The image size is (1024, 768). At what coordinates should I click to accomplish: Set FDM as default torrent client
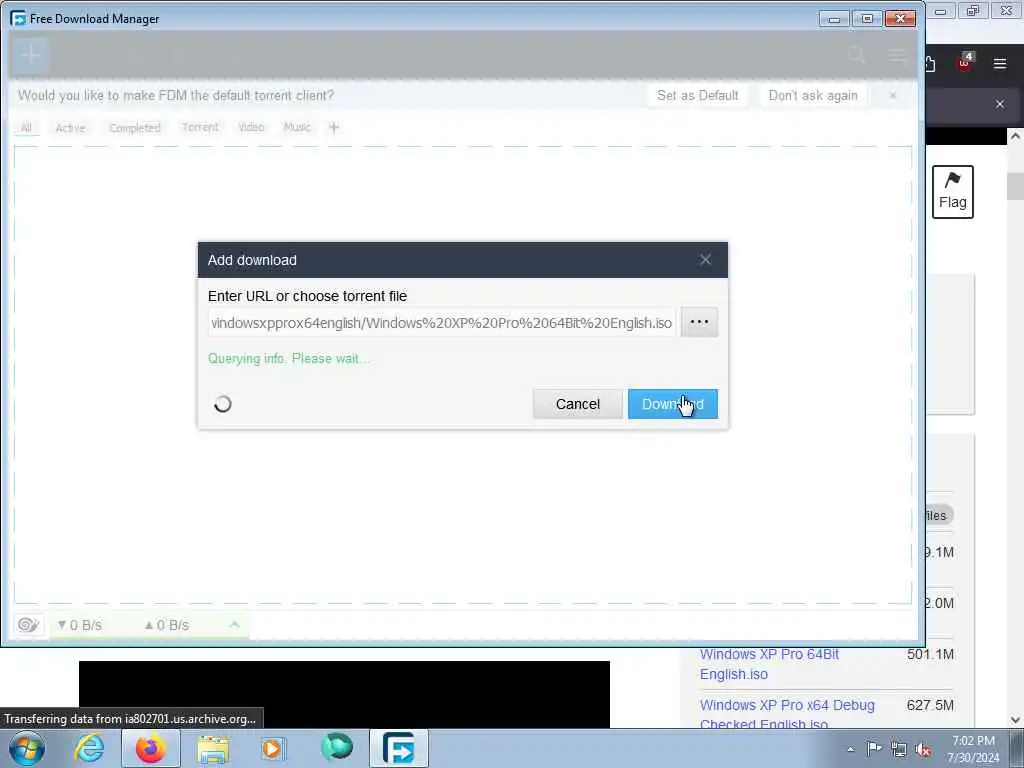pos(697,95)
